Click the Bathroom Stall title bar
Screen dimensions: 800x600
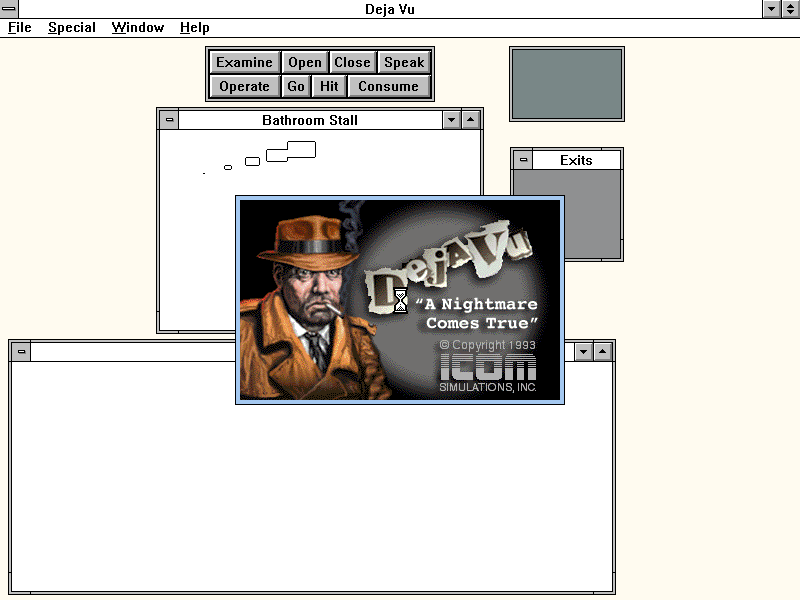(x=310, y=120)
